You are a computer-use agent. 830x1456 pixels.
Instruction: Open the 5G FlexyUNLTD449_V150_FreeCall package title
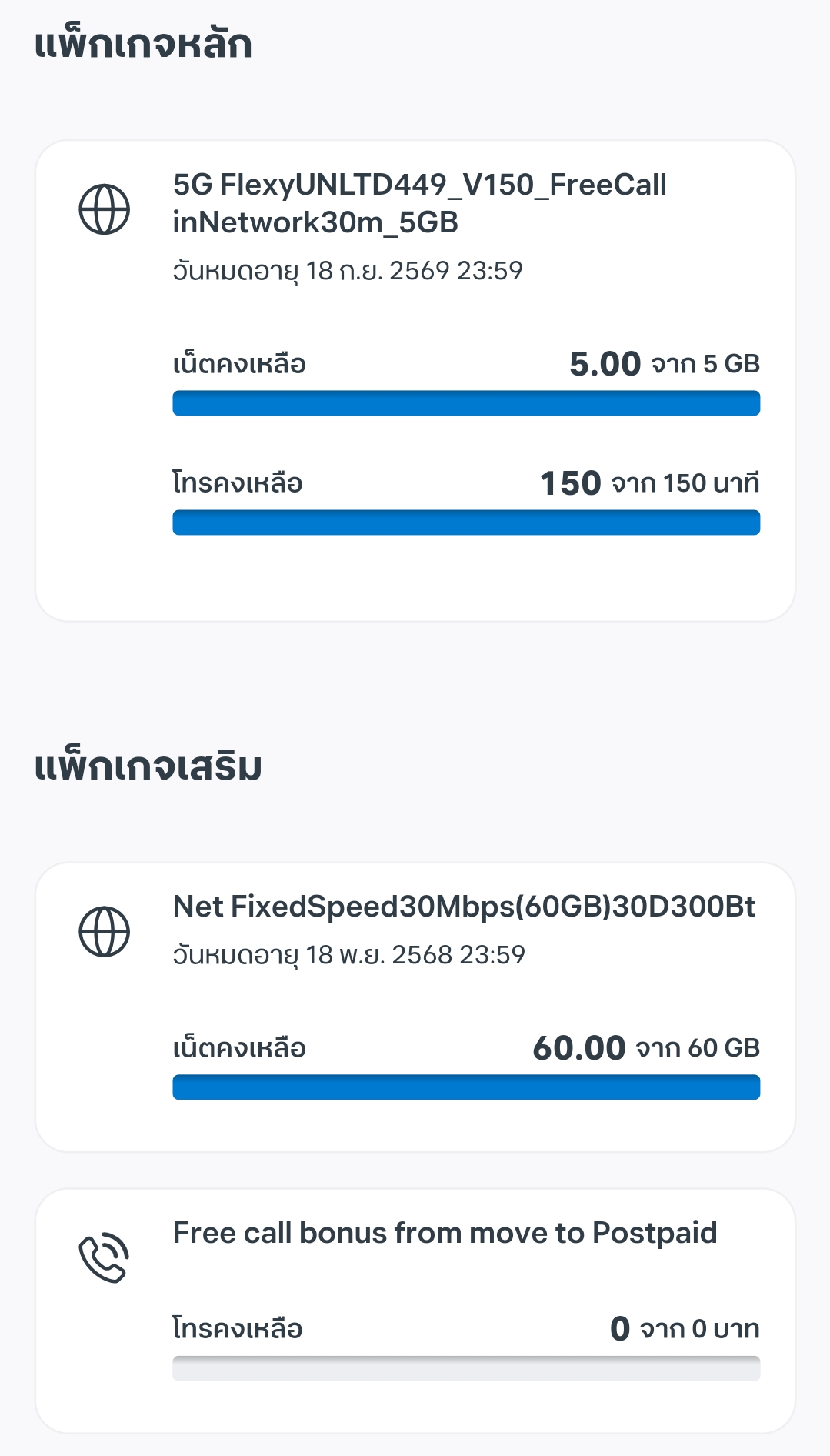pyautogui.click(x=419, y=203)
